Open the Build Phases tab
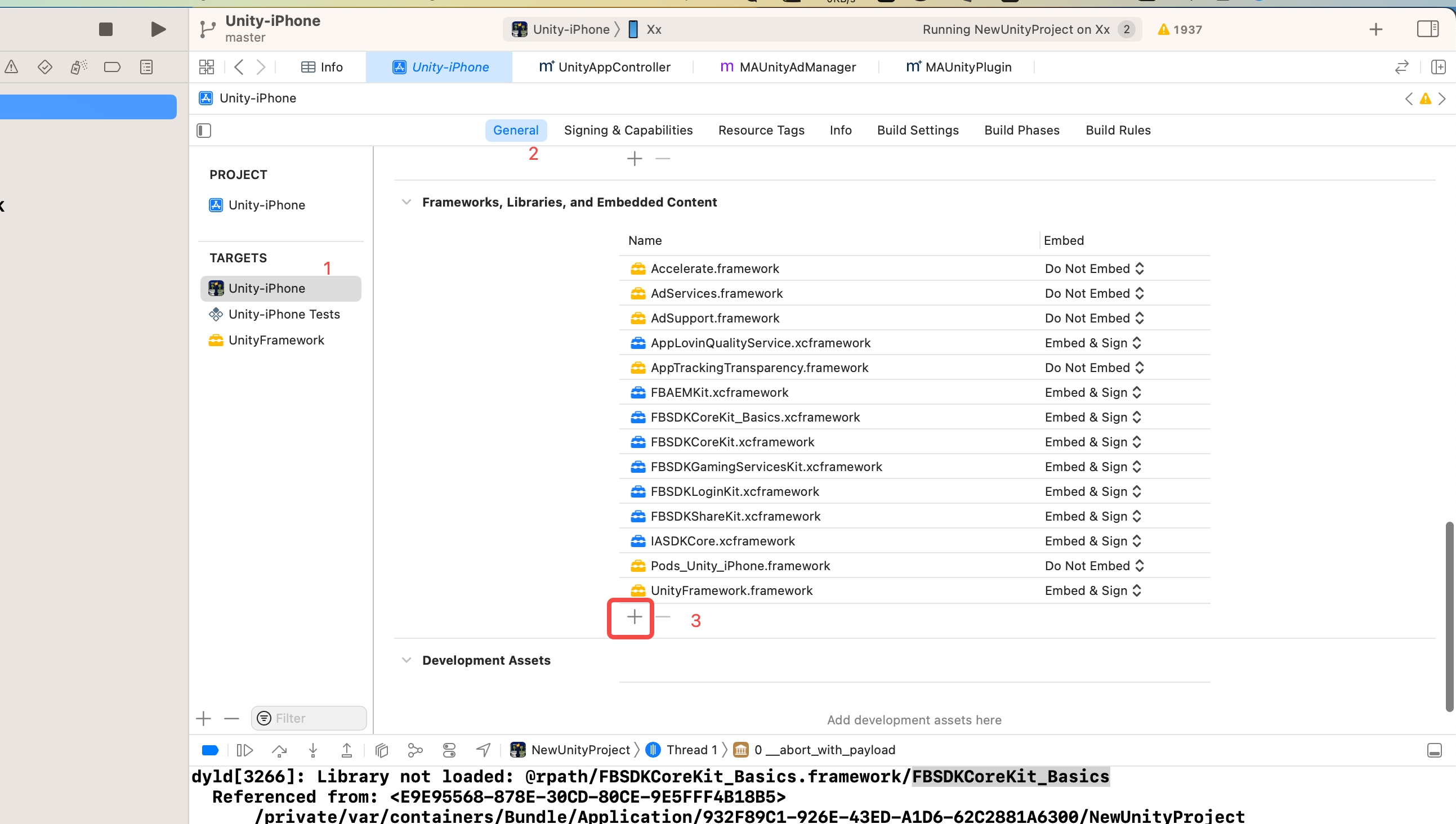The width and height of the screenshot is (1456, 824). (1022, 130)
